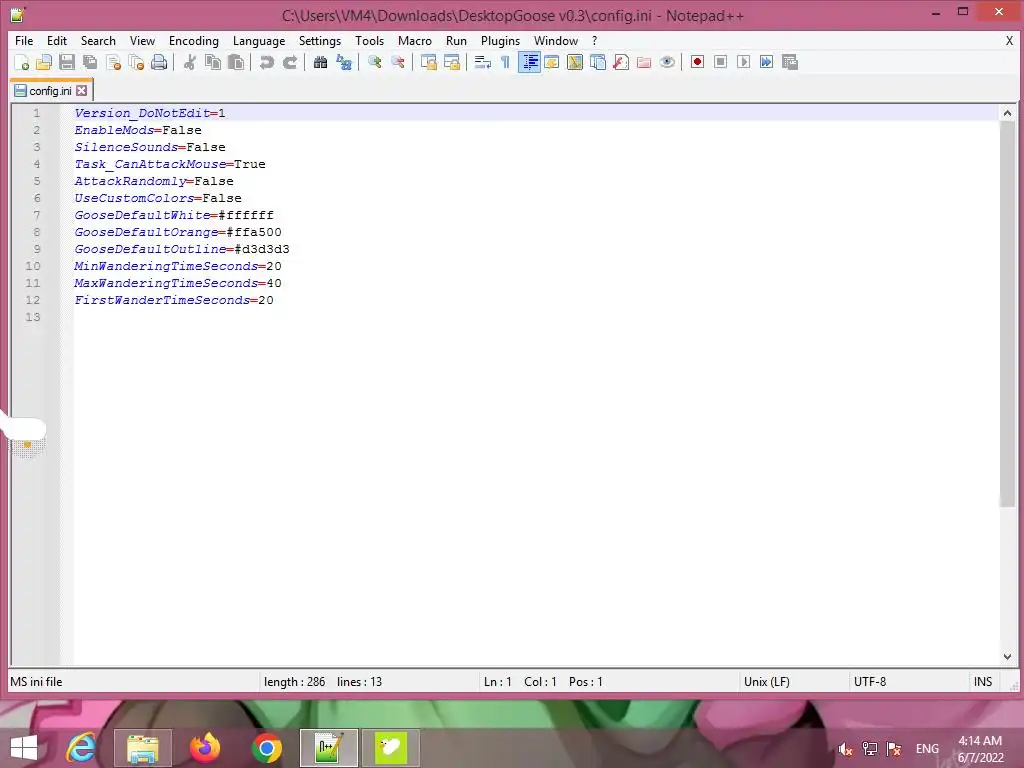The image size is (1024, 768).
Task: Open the Function List toolbar icon
Action: click(621, 62)
